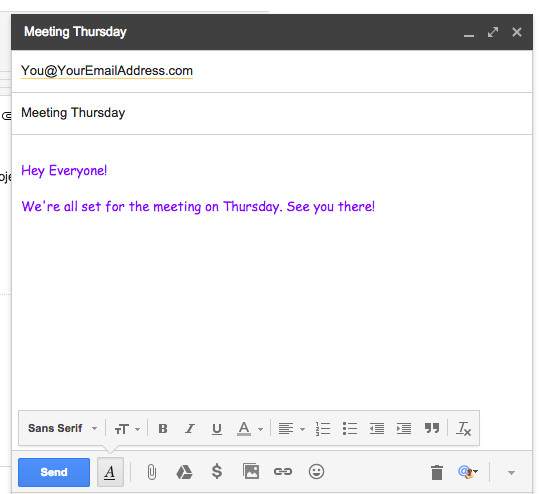Click the line 'Hey Everyone!' in the body
Screen dimensions: 542x494
[64, 171]
